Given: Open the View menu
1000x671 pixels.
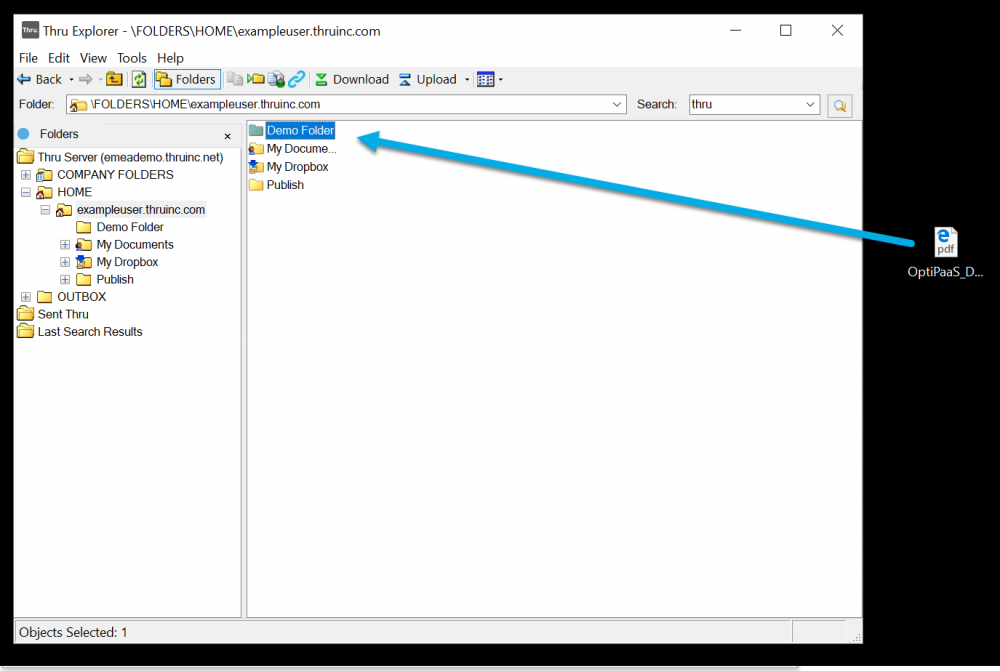Looking at the screenshot, I should click(93, 58).
